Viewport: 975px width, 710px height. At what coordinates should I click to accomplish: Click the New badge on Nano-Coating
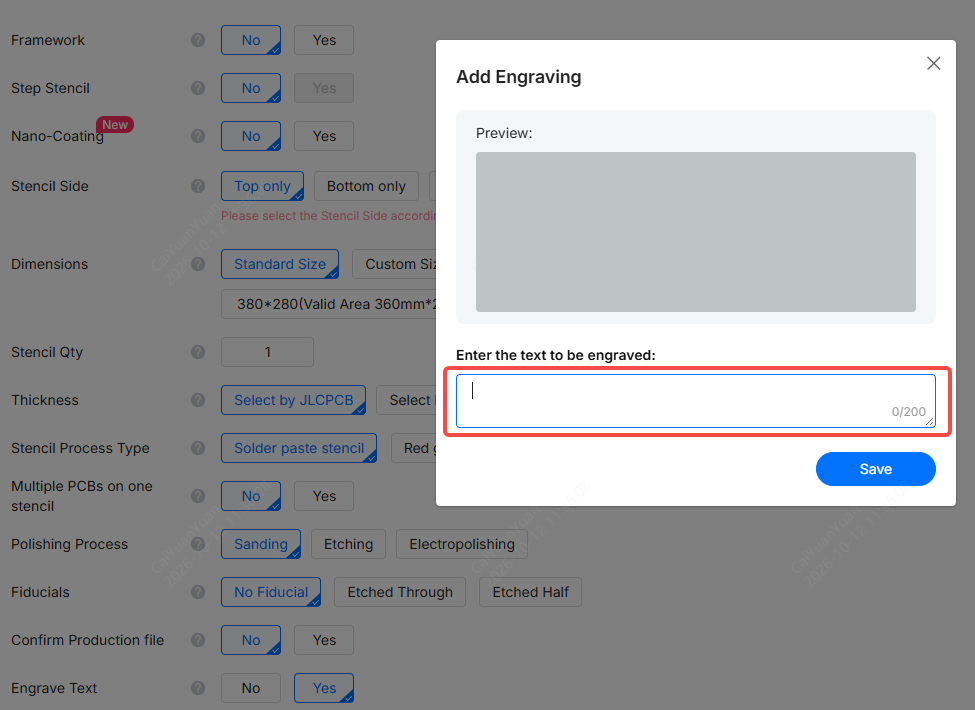click(x=115, y=124)
